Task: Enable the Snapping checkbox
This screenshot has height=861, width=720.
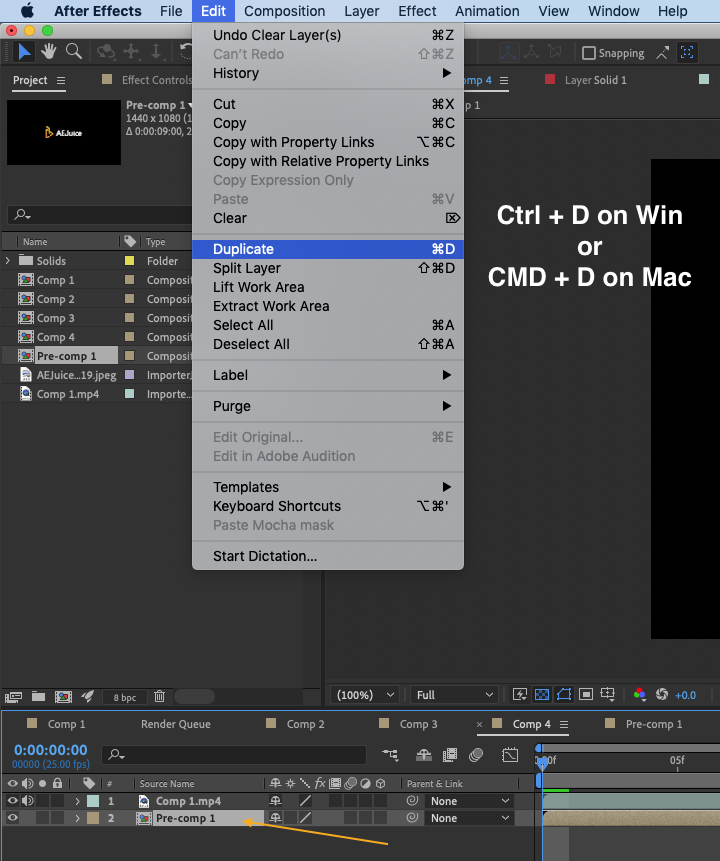Action: [x=589, y=53]
